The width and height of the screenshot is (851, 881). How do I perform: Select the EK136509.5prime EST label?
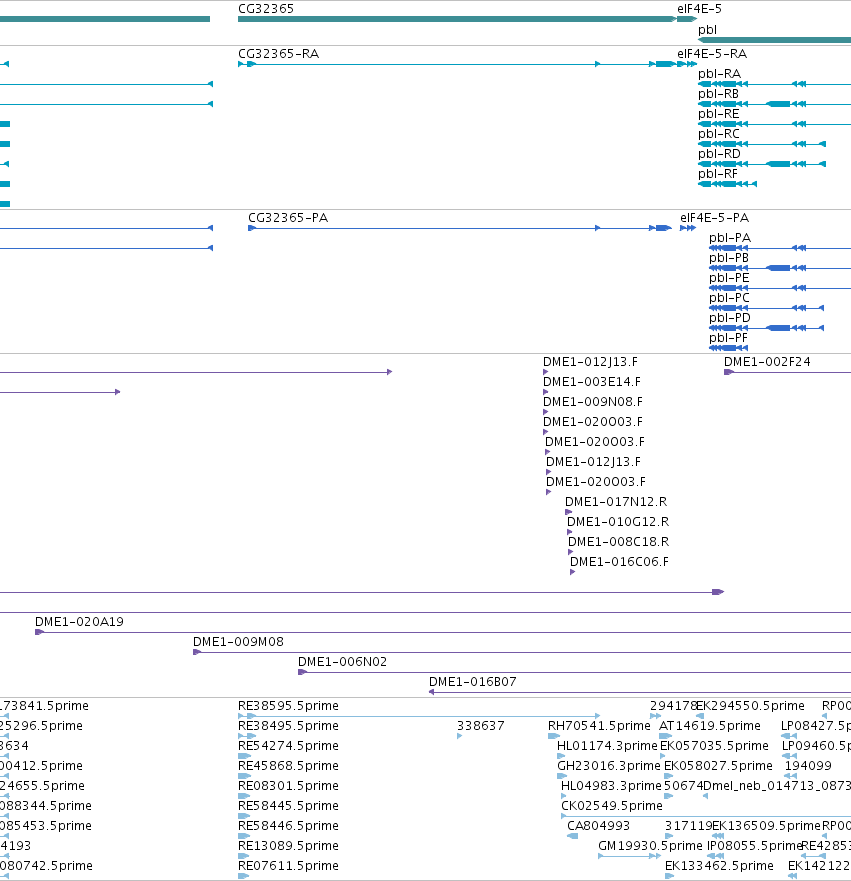click(x=766, y=826)
